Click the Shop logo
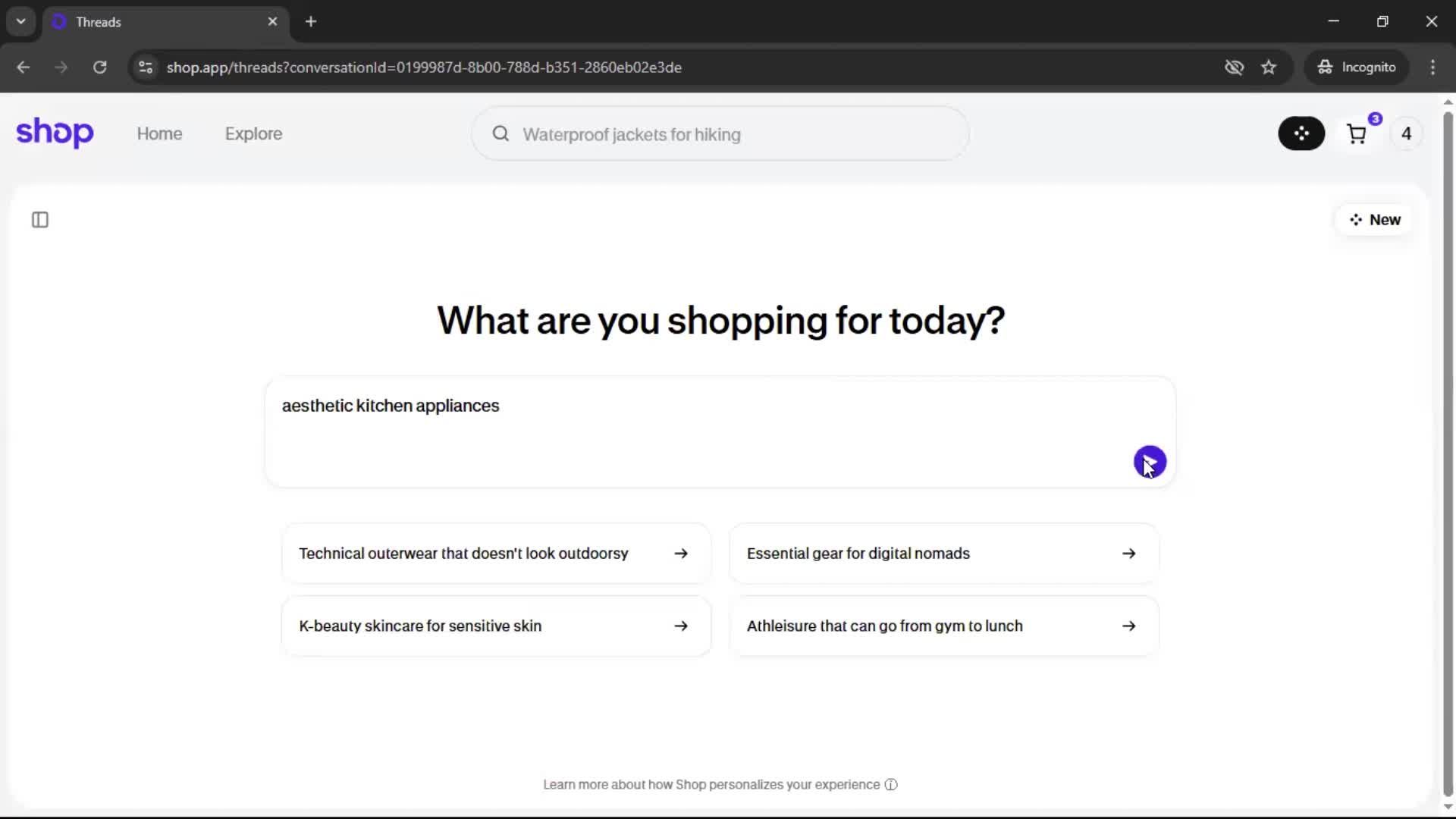Screen dimensions: 1456x819 [x=55, y=133]
